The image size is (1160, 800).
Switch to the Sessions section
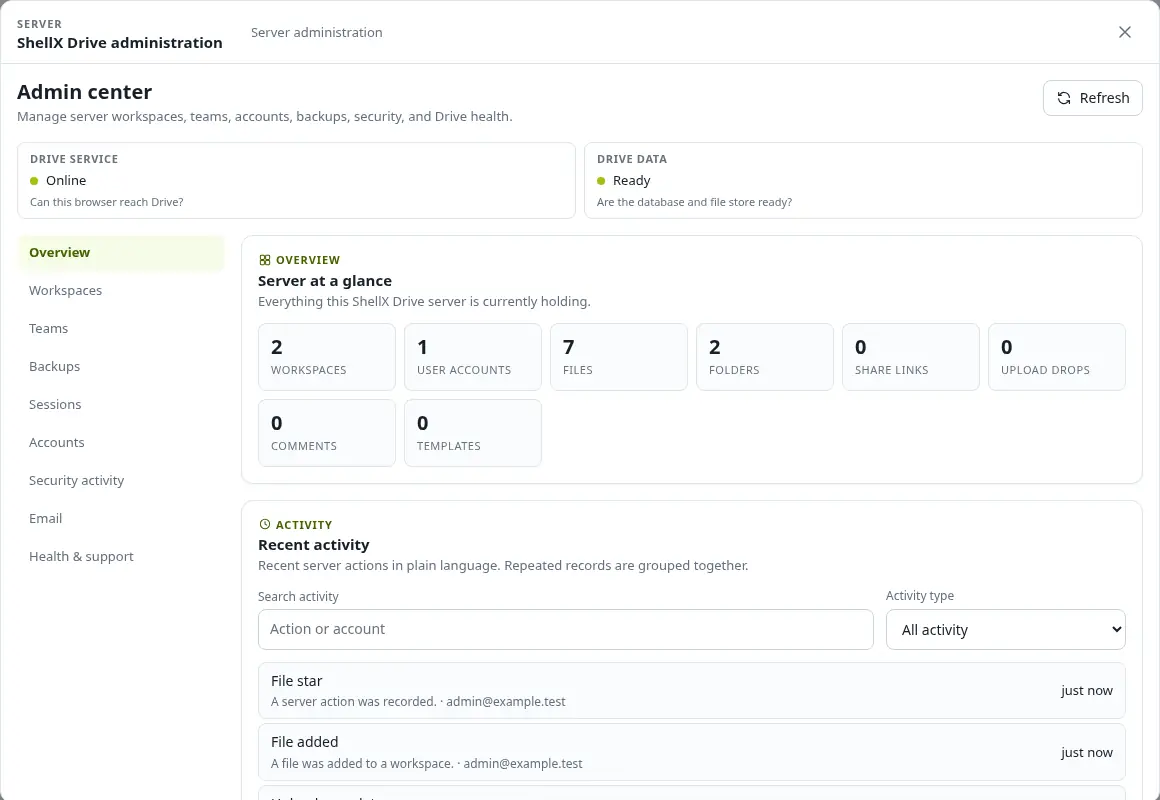coord(121,404)
